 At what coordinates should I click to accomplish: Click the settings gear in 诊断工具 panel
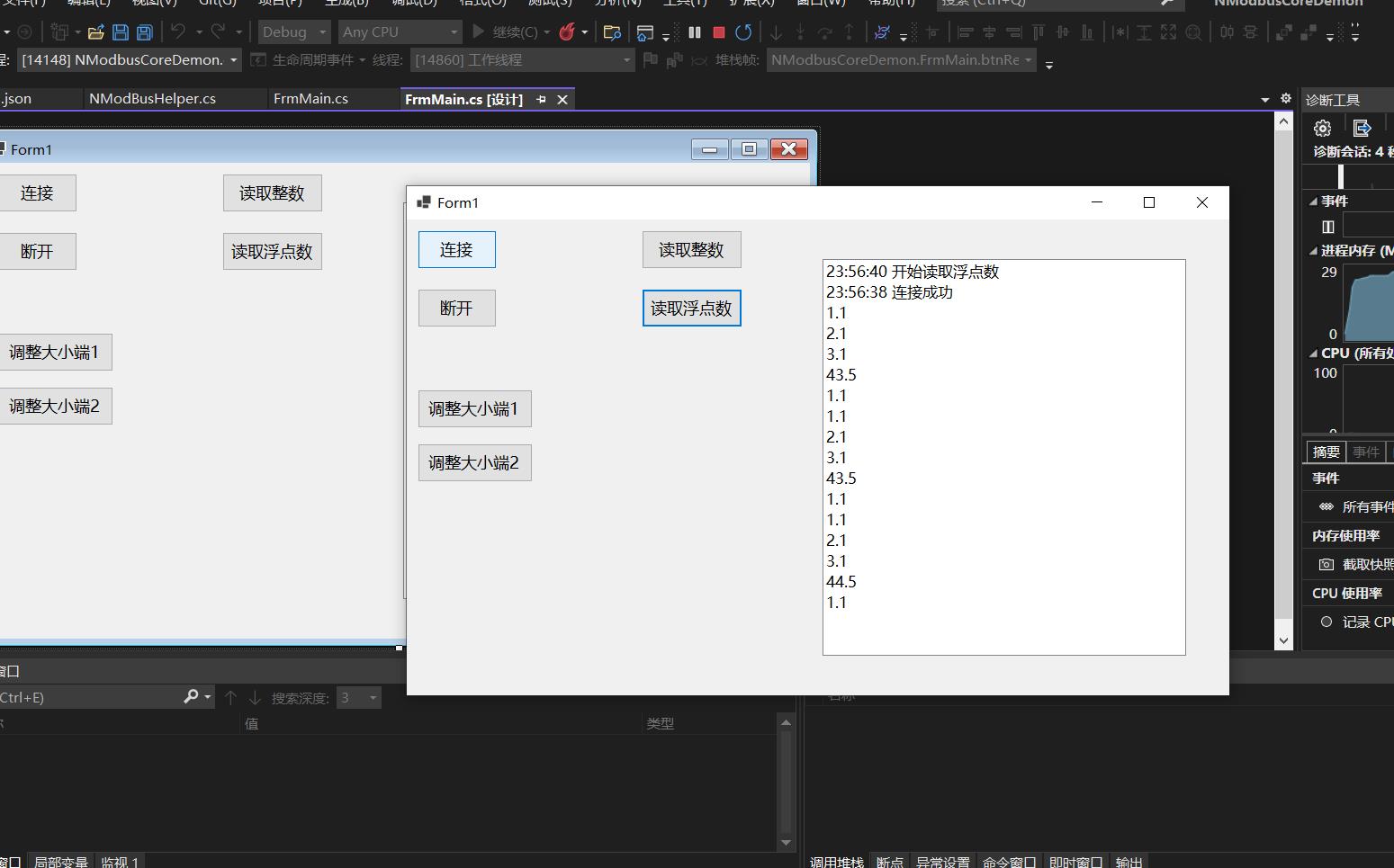point(1322,128)
